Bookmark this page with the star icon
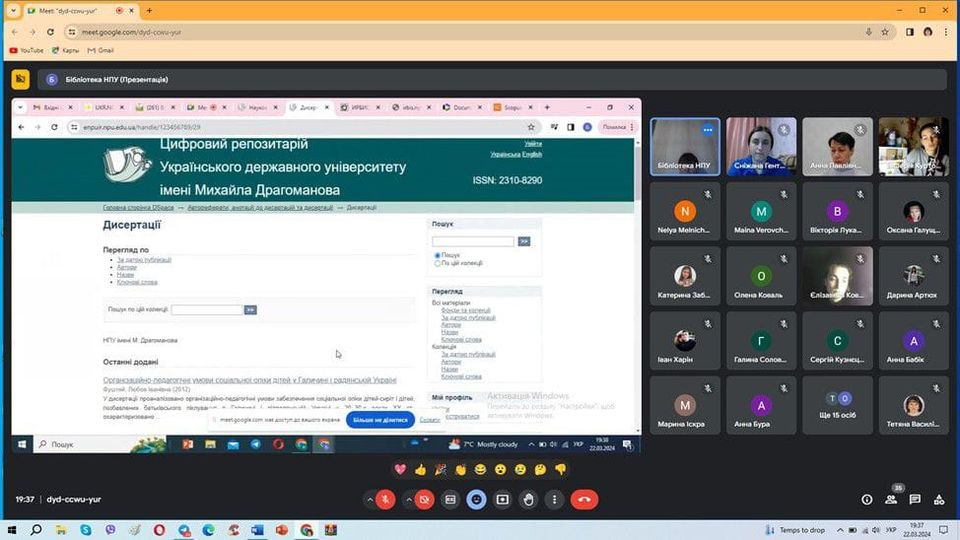The width and height of the screenshot is (960, 540). [x=885, y=32]
